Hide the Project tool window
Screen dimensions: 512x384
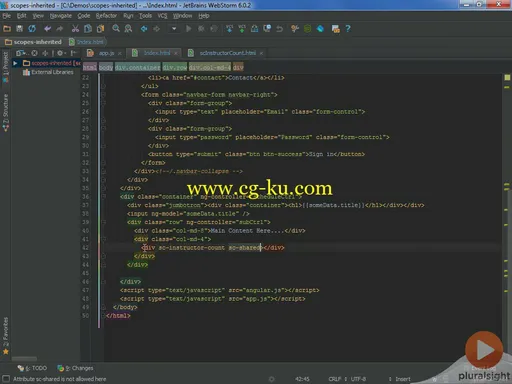[74, 53]
